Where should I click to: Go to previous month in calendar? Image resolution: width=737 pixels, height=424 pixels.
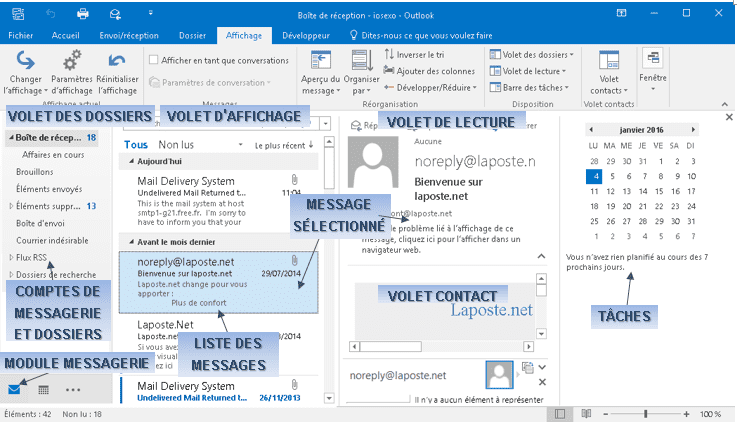click(591, 130)
